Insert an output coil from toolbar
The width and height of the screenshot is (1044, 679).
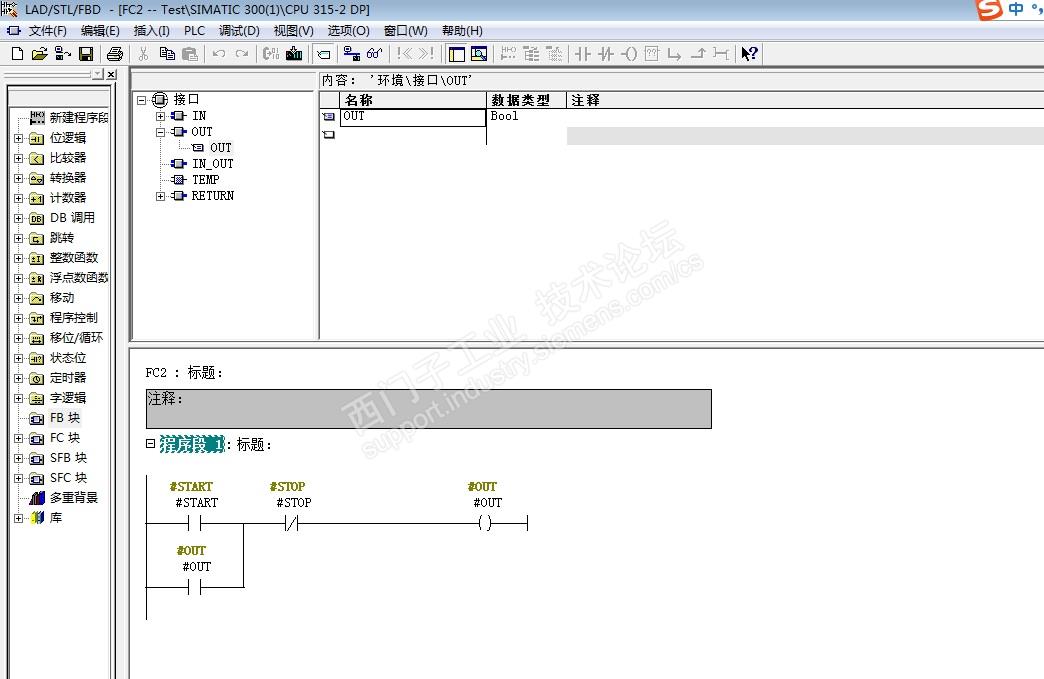[629, 54]
